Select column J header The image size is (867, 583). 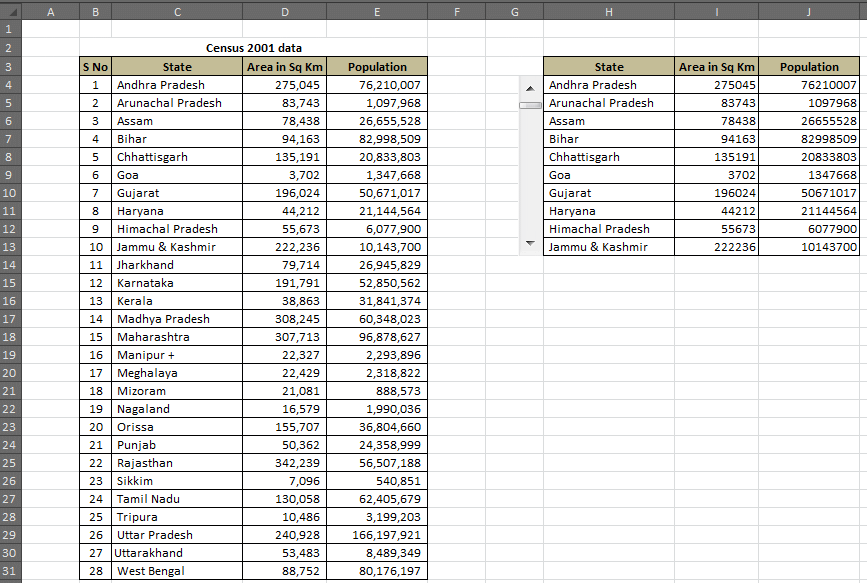(x=809, y=12)
